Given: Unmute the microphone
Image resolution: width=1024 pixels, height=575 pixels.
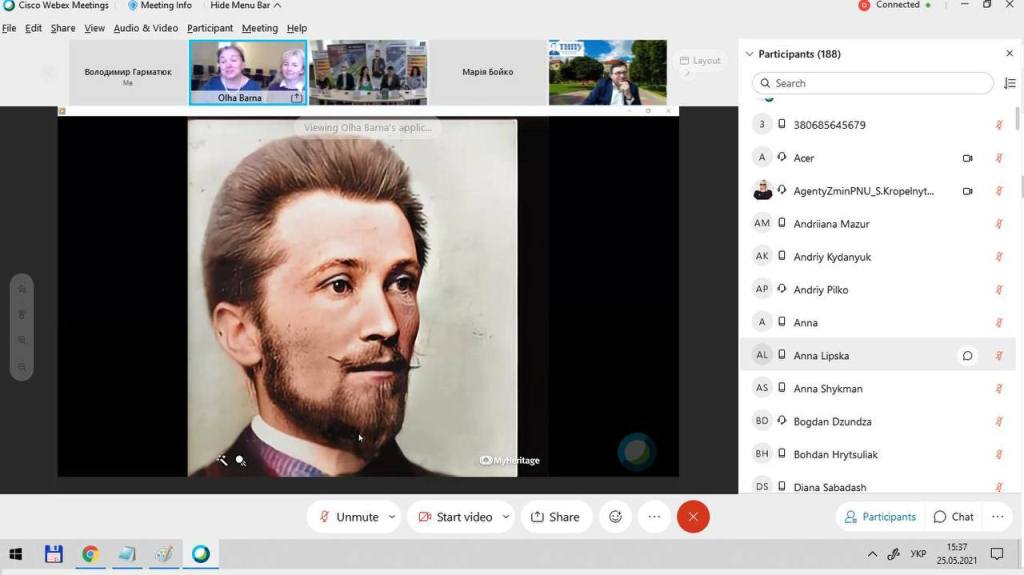Looking at the screenshot, I should 349,517.
